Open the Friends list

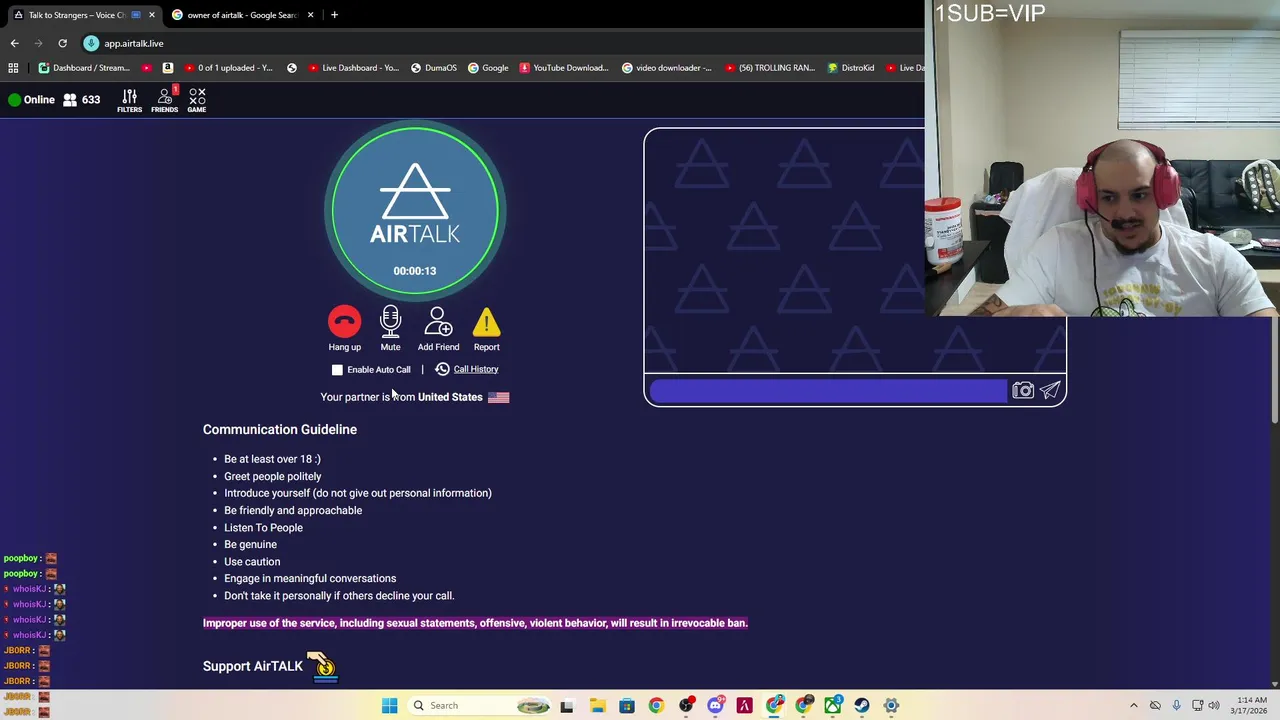[x=164, y=100]
